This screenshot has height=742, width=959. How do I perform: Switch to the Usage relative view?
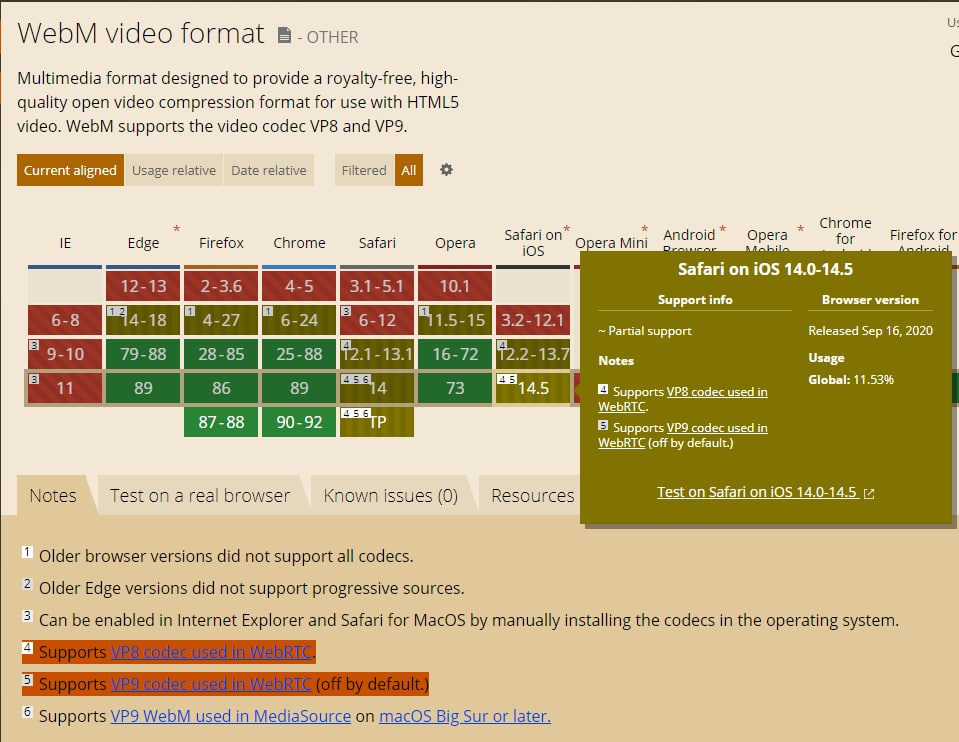click(174, 170)
